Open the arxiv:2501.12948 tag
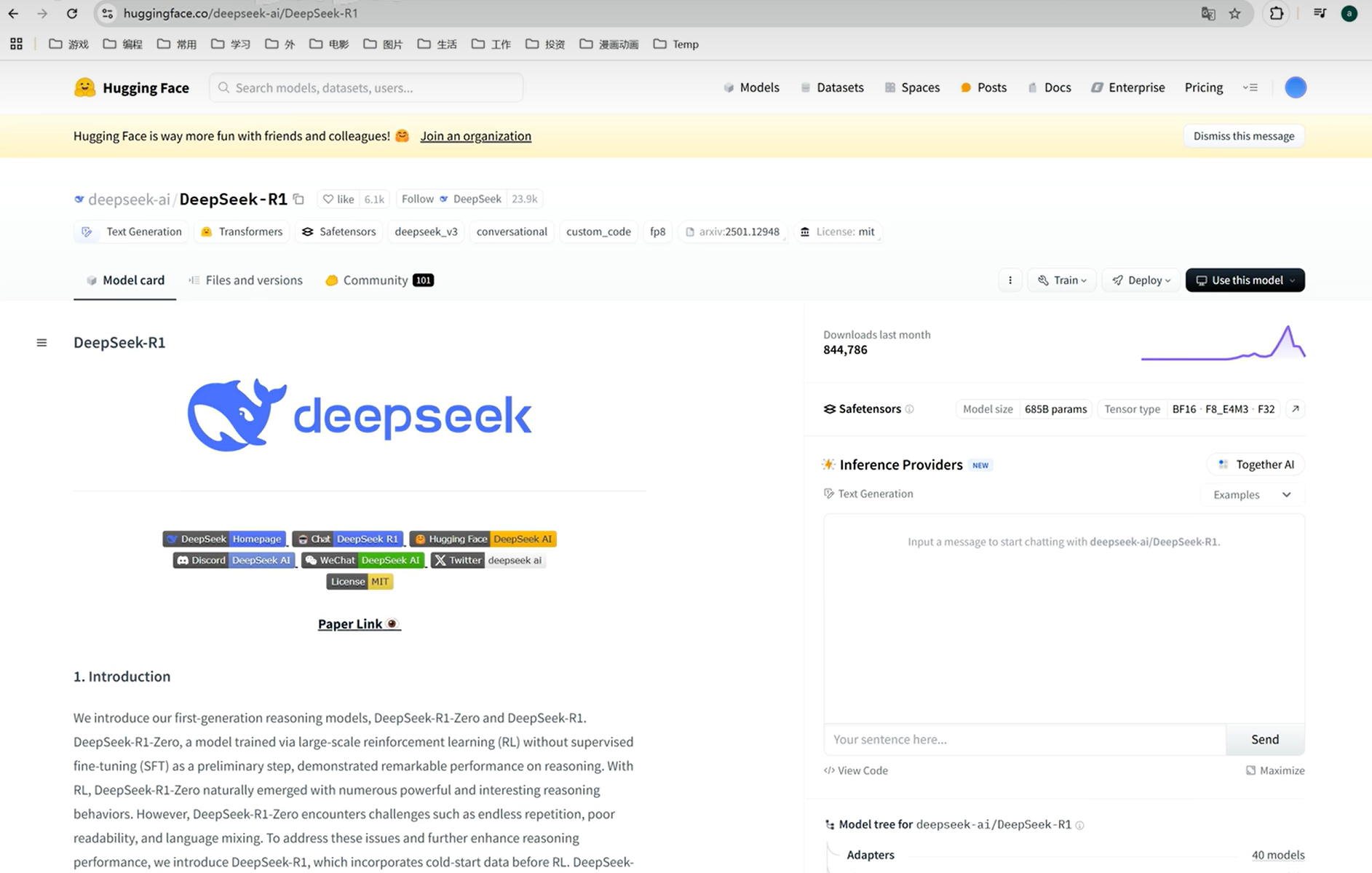 pos(732,232)
